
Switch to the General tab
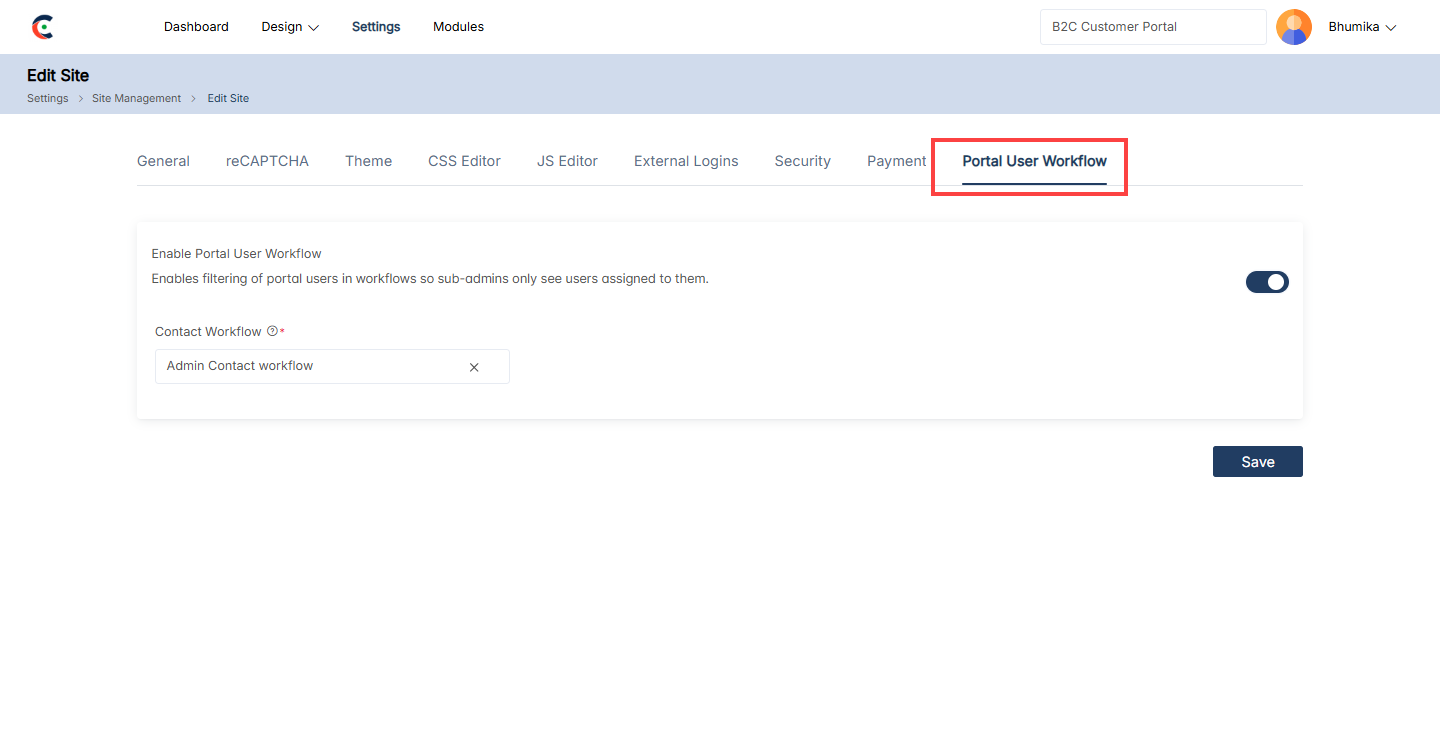pos(163,161)
